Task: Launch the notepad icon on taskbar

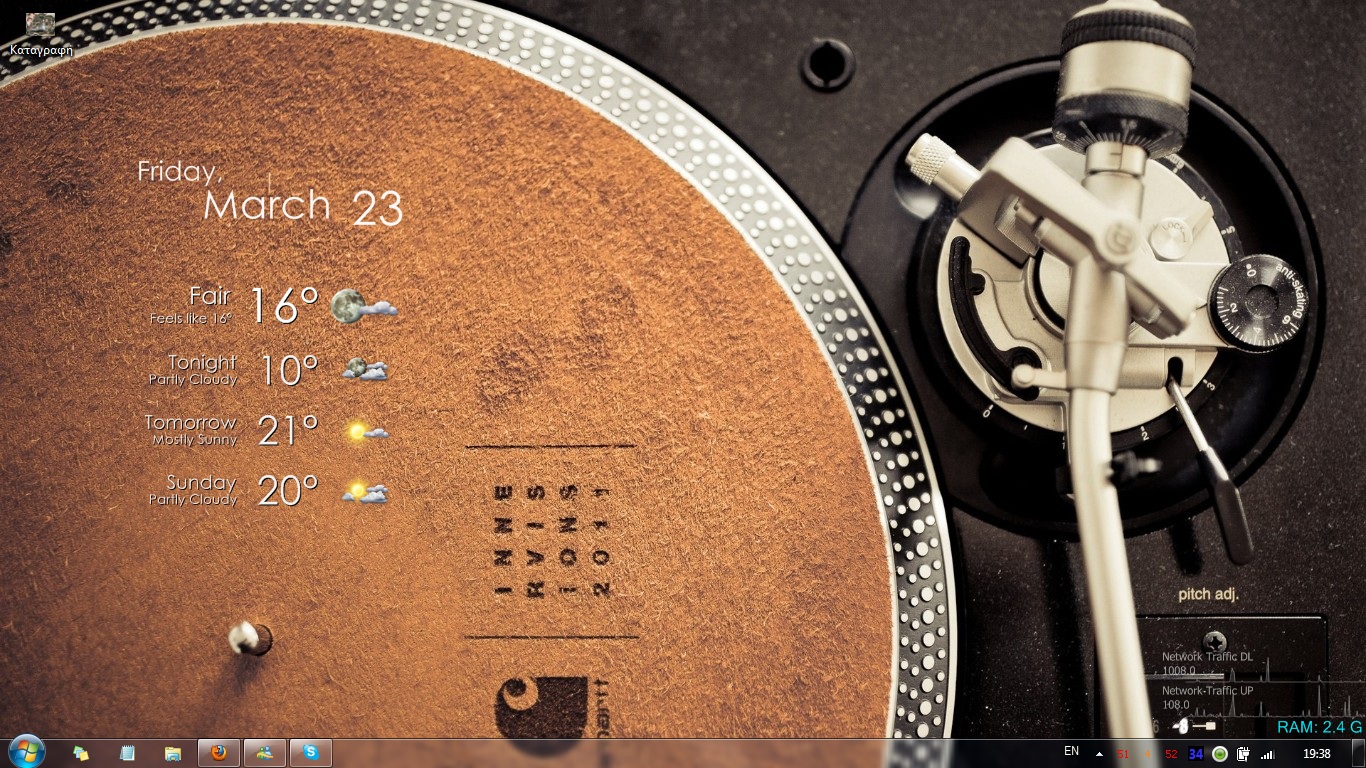Action: [x=127, y=753]
